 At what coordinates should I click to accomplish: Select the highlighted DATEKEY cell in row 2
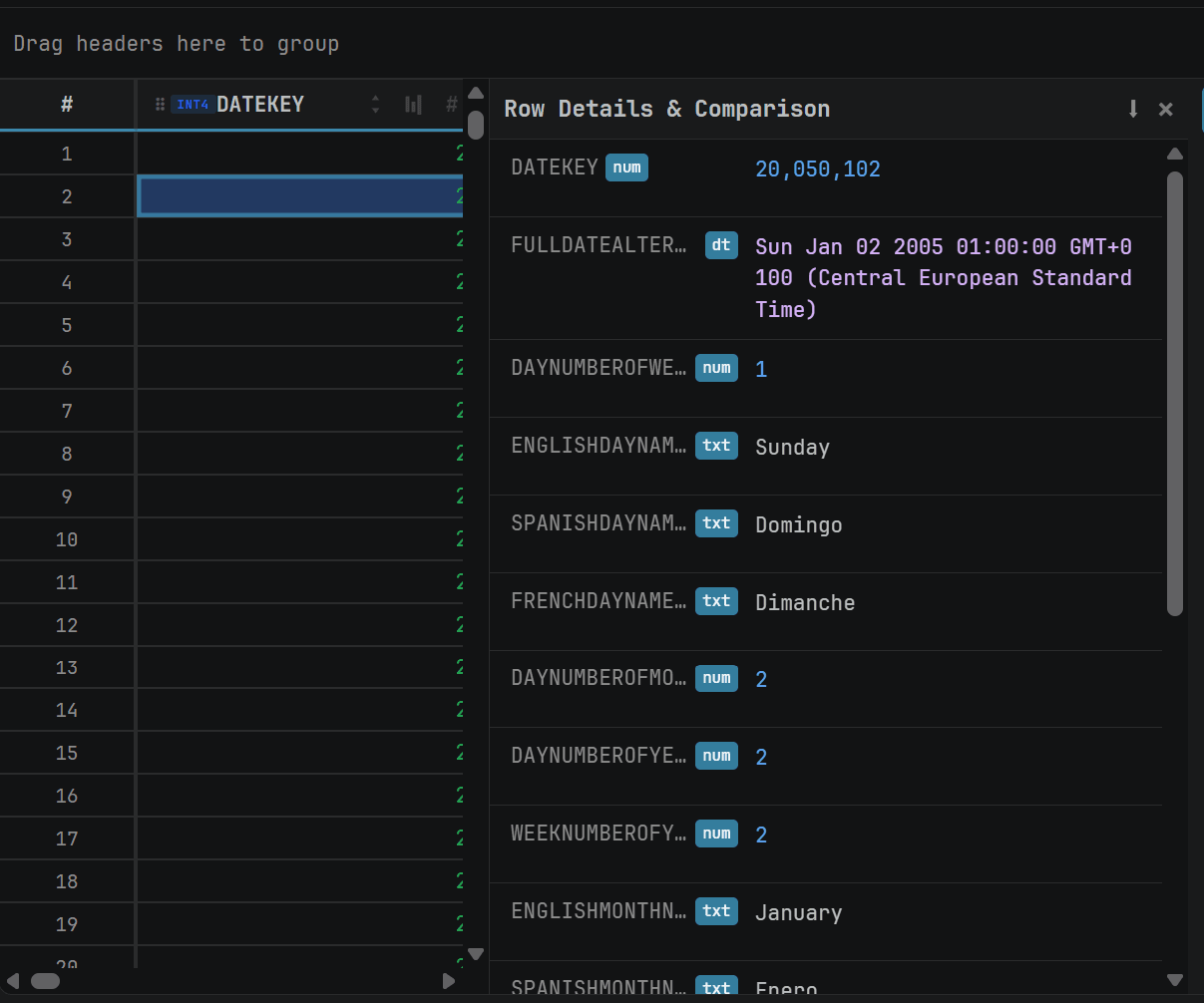300,196
